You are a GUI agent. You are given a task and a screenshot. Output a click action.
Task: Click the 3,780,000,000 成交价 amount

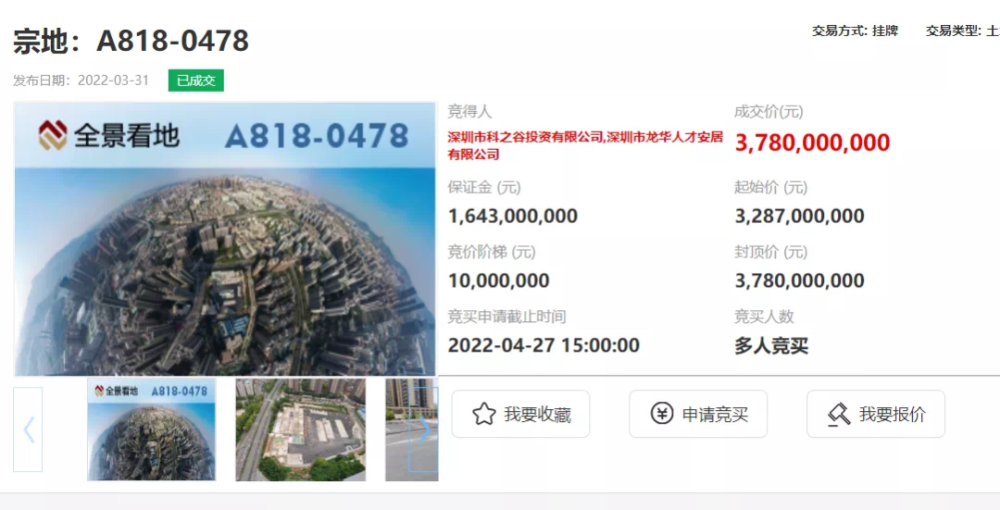[812, 142]
